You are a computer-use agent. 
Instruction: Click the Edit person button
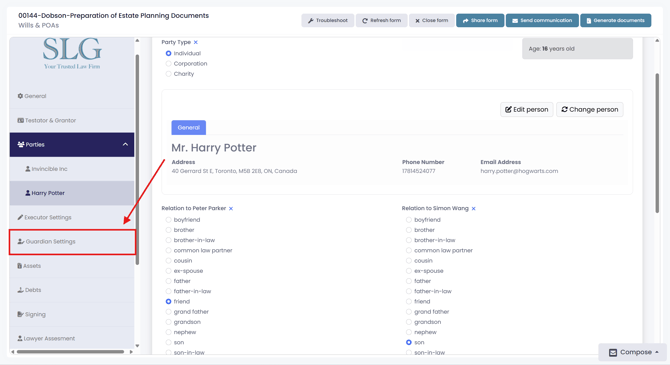tap(526, 109)
